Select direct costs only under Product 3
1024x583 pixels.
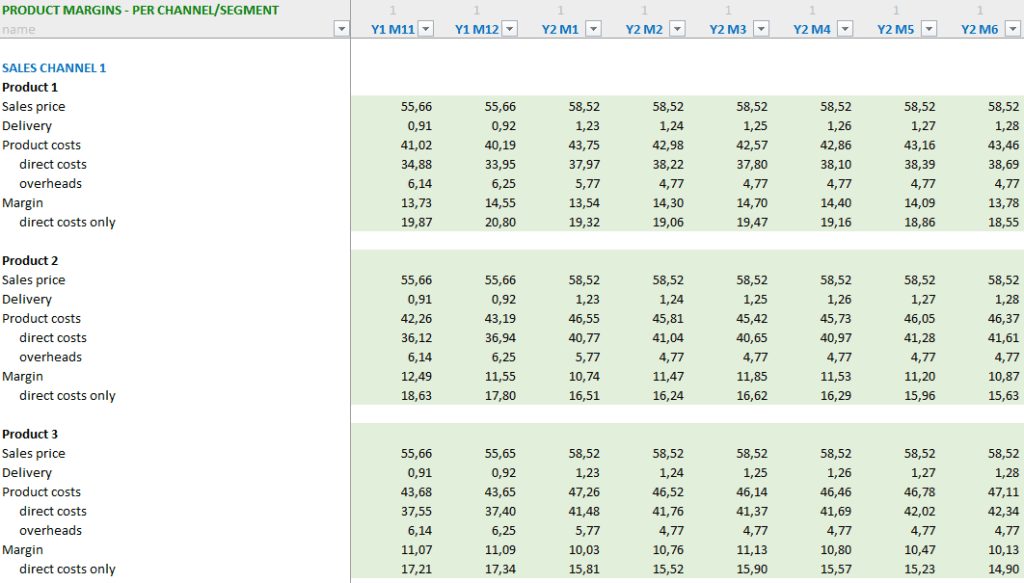pyautogui.click(x=67, y=569)
